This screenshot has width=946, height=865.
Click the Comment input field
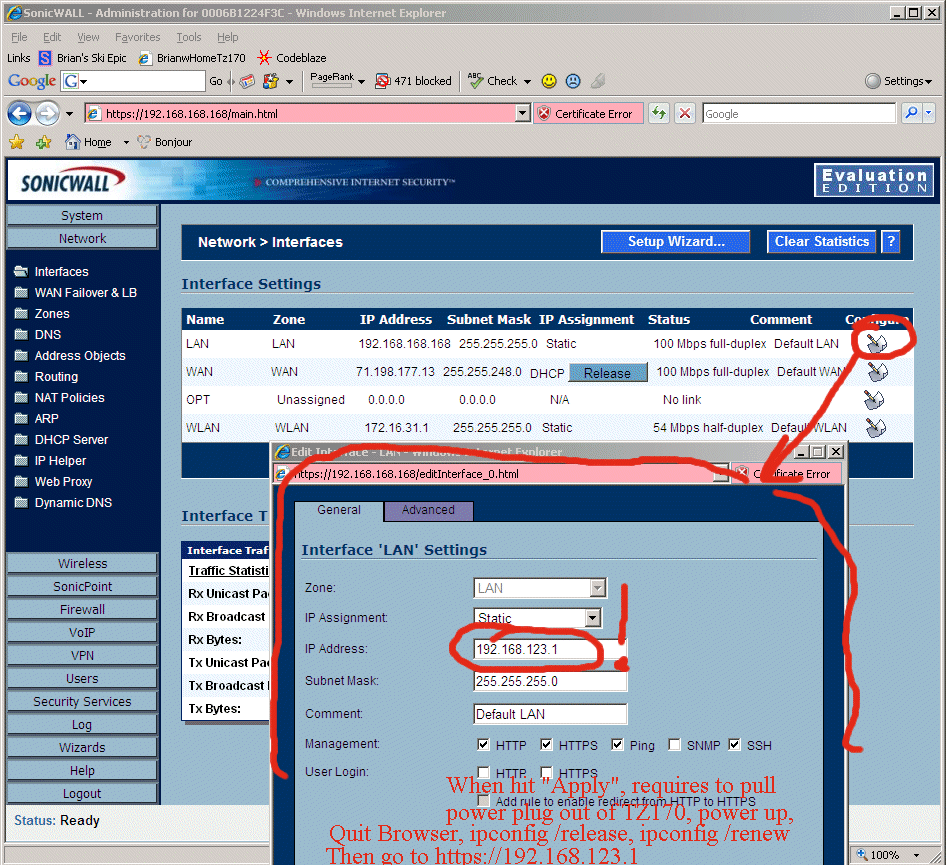coord(550,714)
